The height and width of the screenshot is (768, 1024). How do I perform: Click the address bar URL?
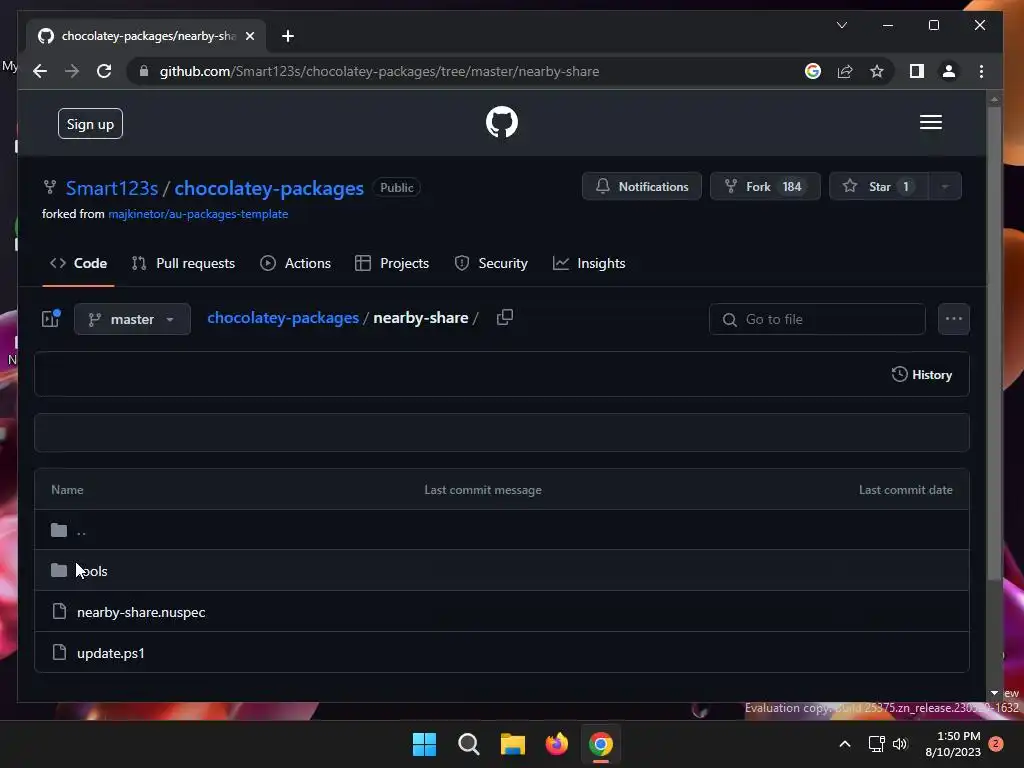(x=379, y=71)
